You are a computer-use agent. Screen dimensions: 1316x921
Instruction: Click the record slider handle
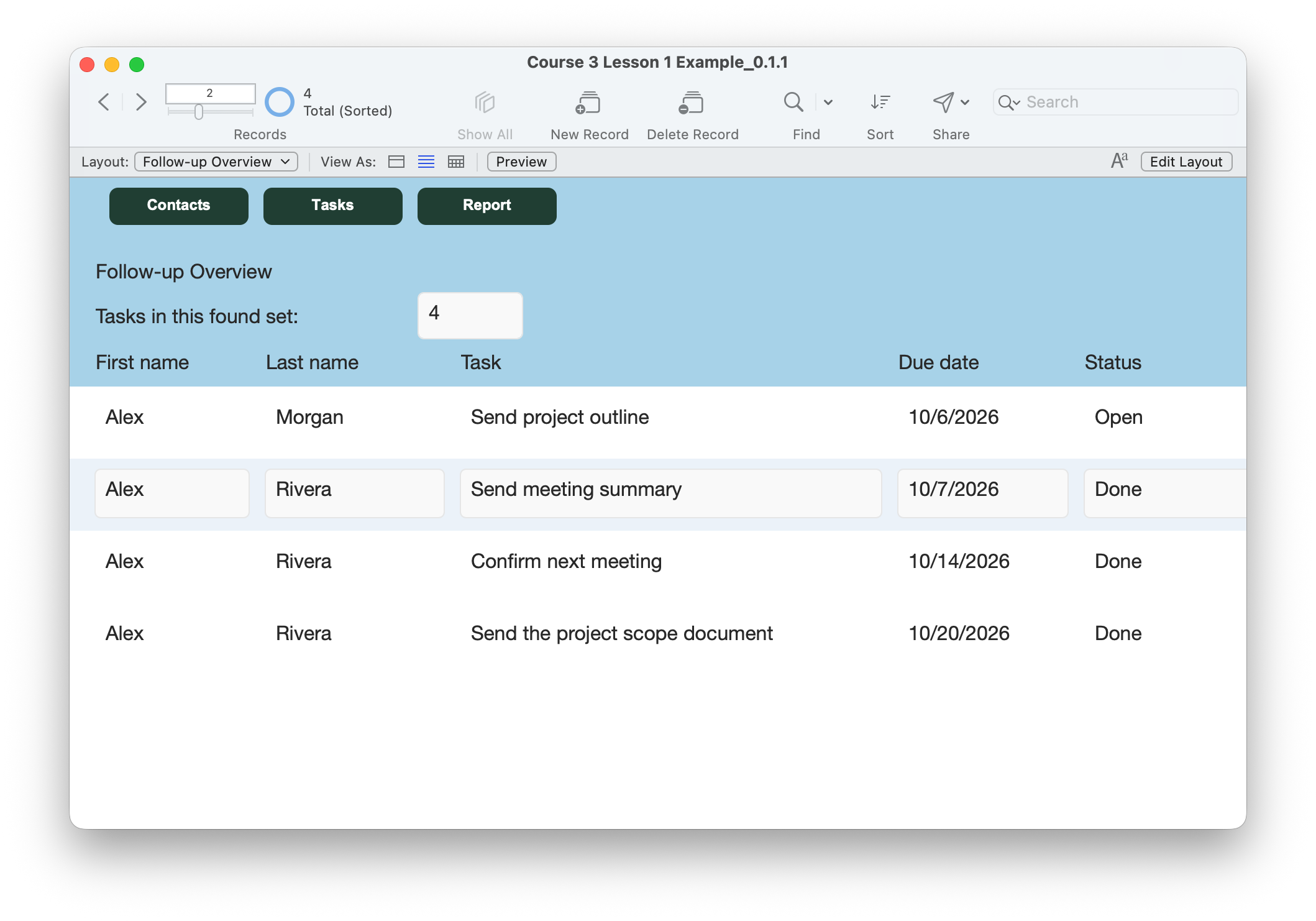199,112
